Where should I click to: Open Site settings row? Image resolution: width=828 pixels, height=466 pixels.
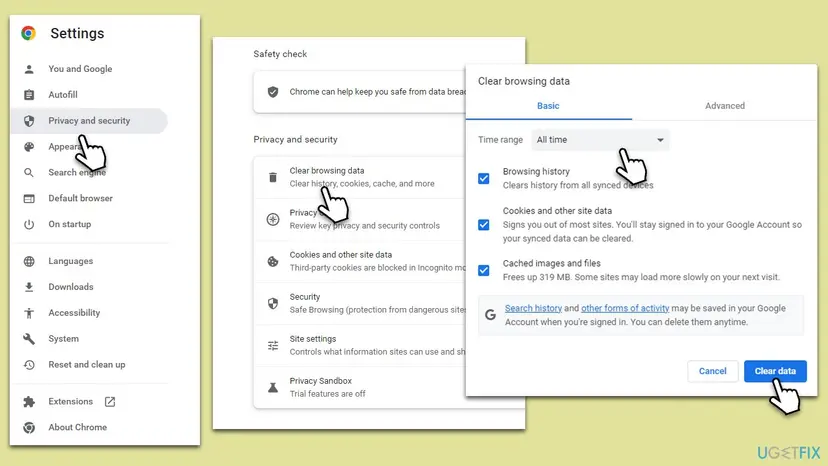tap(360, 346)
